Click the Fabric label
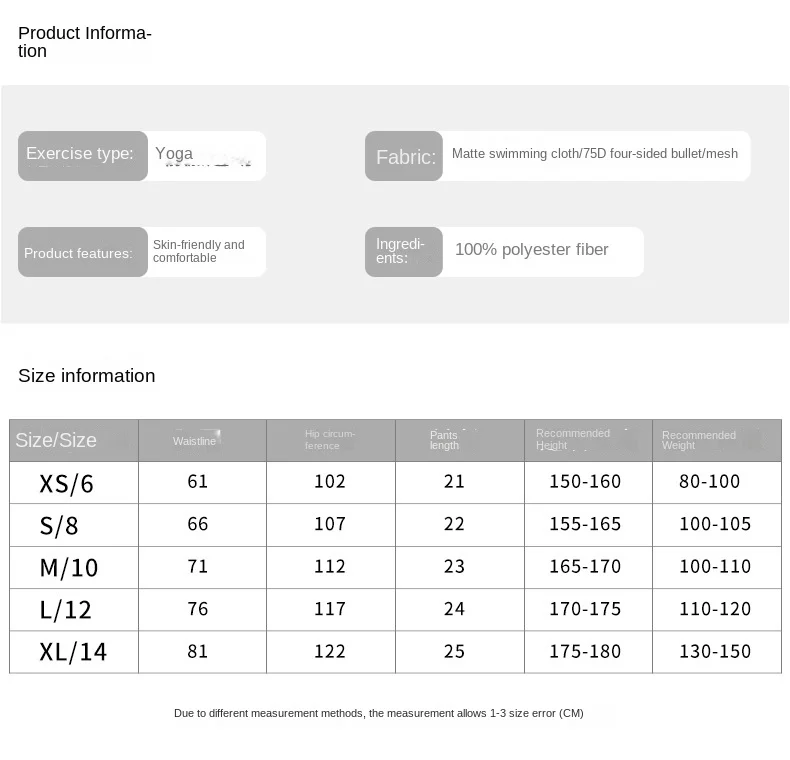The height and width of the screenshot is (760, 790). [x=405, y=157]
